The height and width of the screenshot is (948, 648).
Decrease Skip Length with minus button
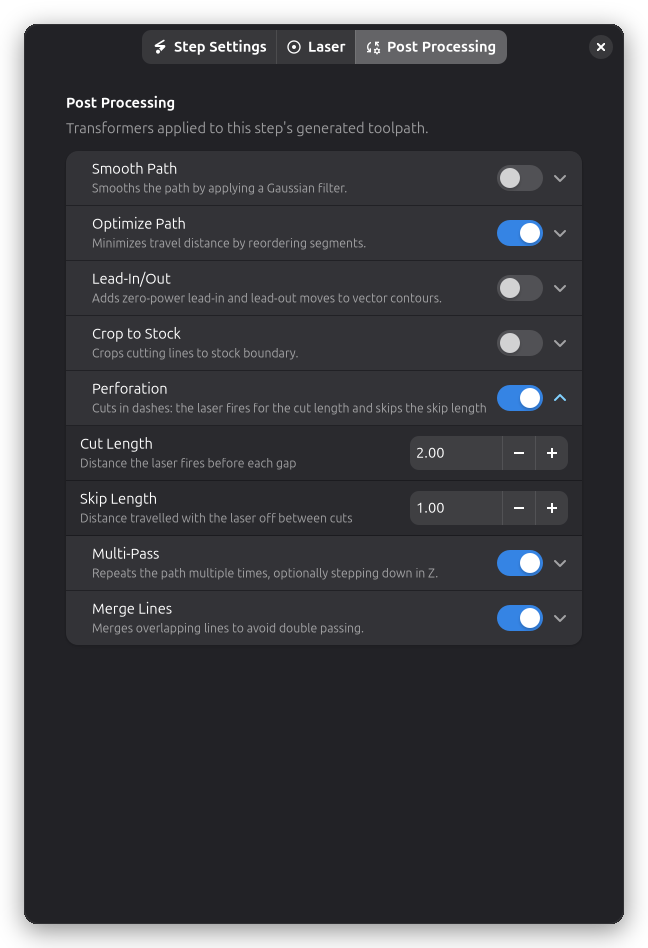point(519,508)
